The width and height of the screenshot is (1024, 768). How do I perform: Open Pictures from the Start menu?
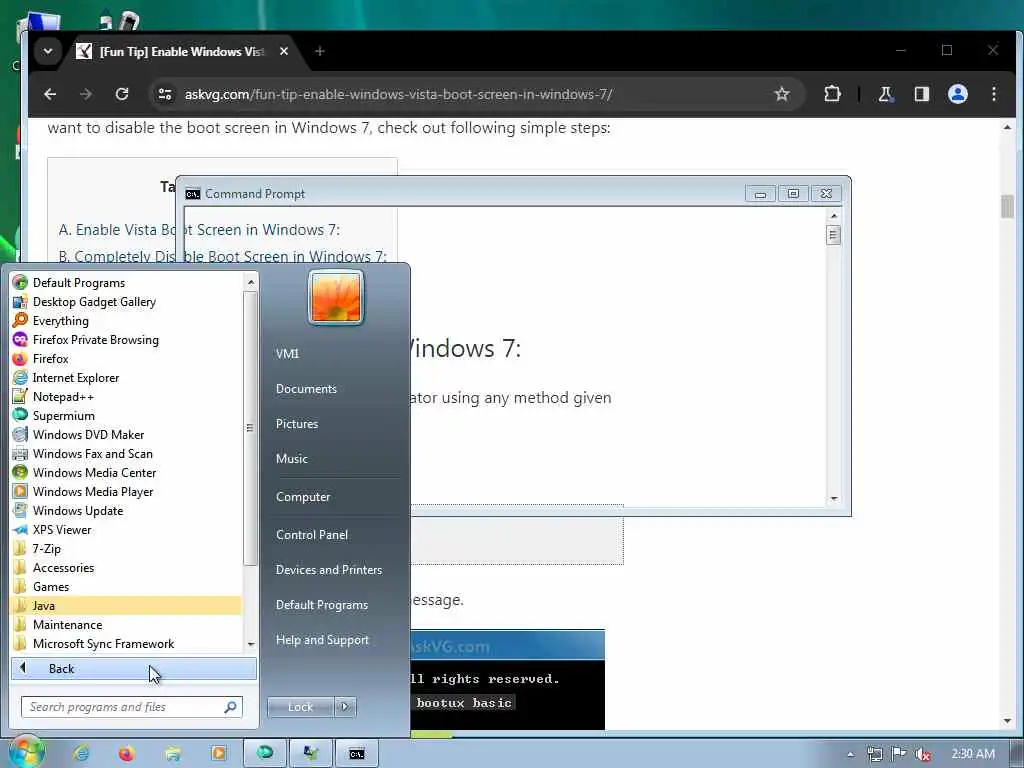click(x=297, y=424)
